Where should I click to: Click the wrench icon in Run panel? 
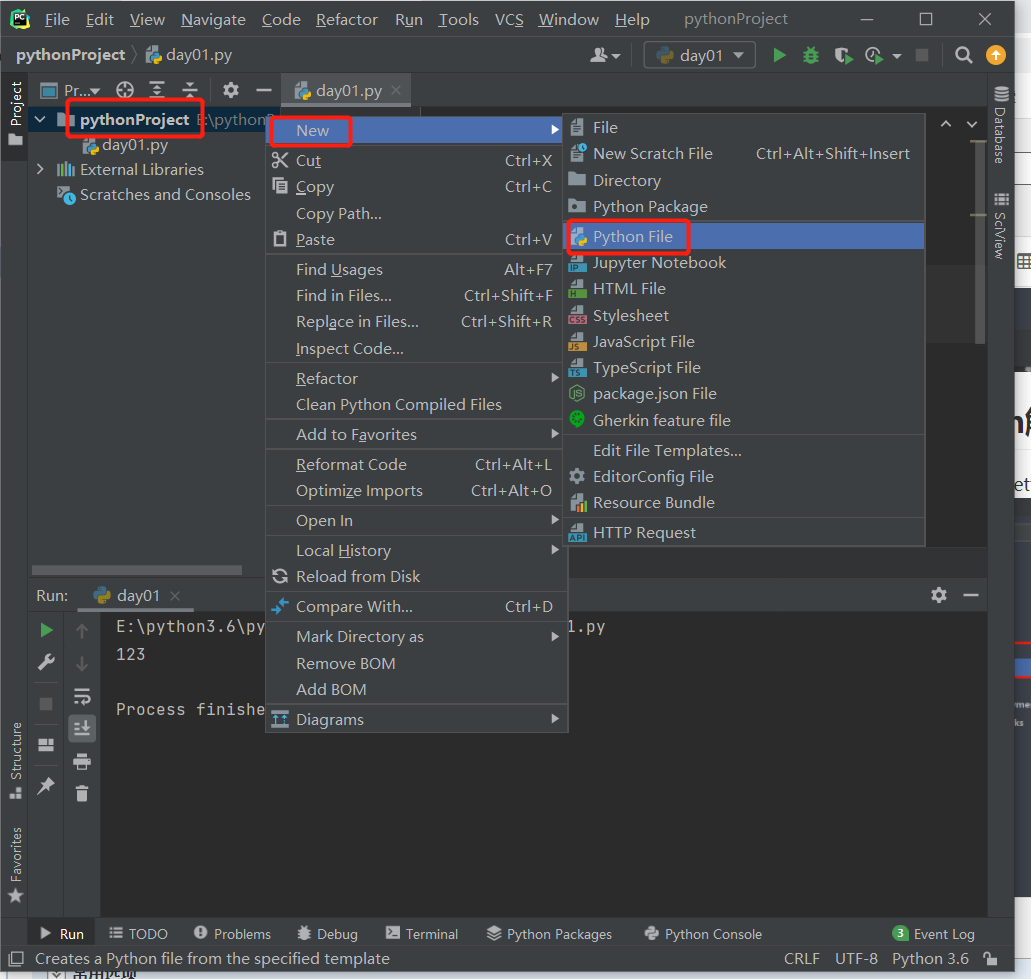[x=46, y=662]
